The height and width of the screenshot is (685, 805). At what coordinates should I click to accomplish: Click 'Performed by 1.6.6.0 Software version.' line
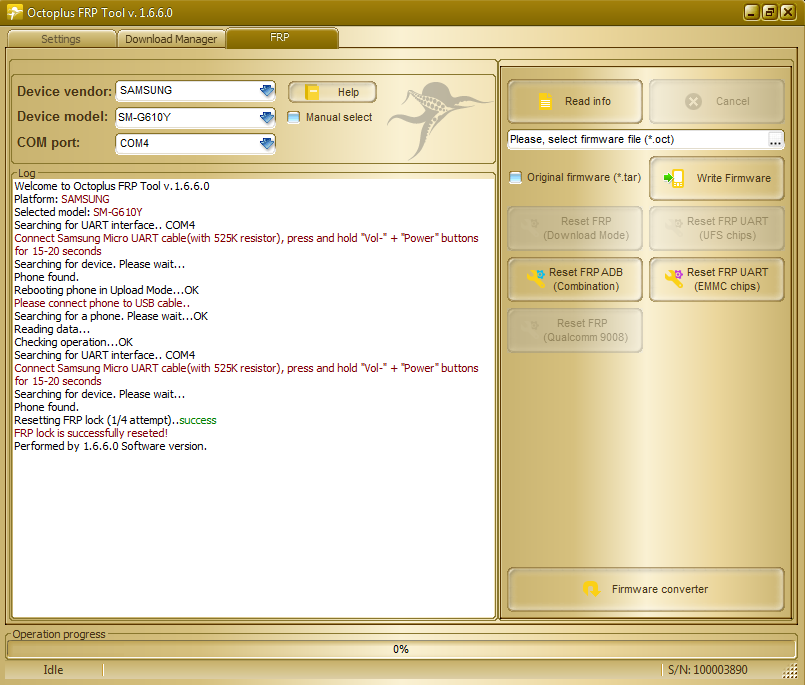[x=110, y=446]
